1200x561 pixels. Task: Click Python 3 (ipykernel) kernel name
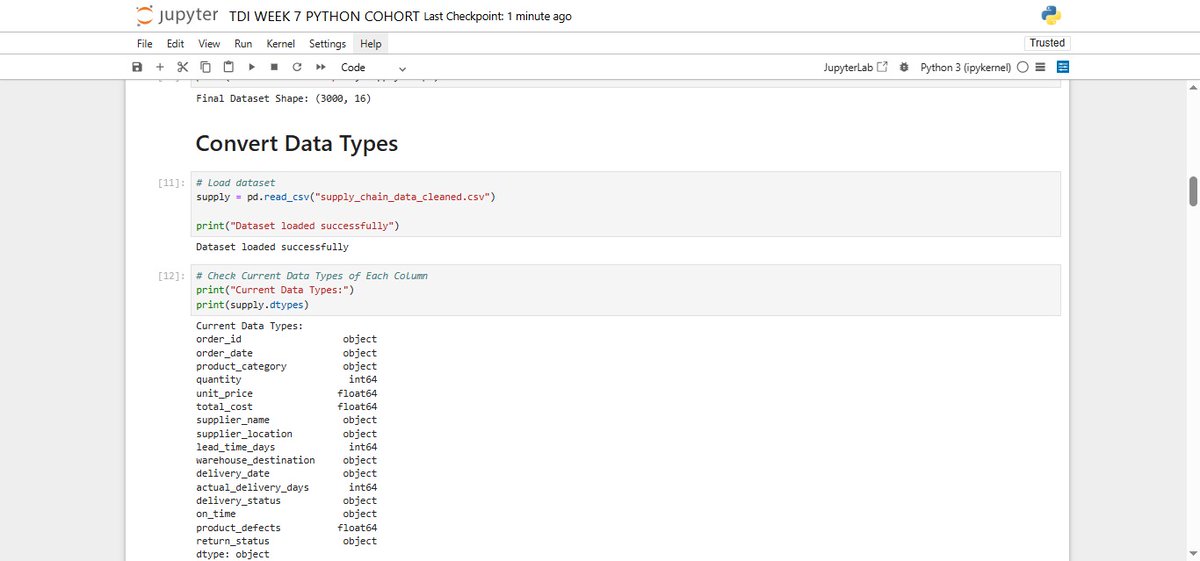click(965, 67)
